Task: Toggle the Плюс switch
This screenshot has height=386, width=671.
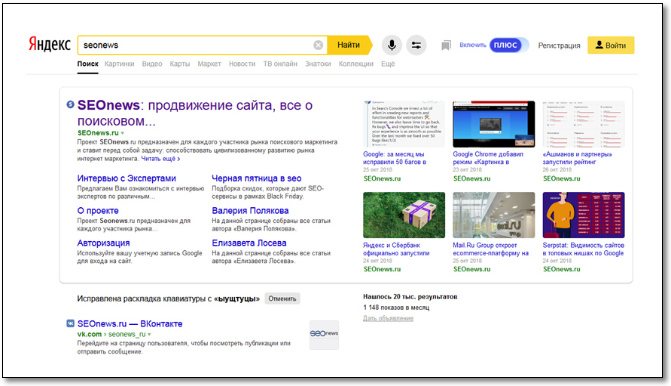Action: coord(509,45)
